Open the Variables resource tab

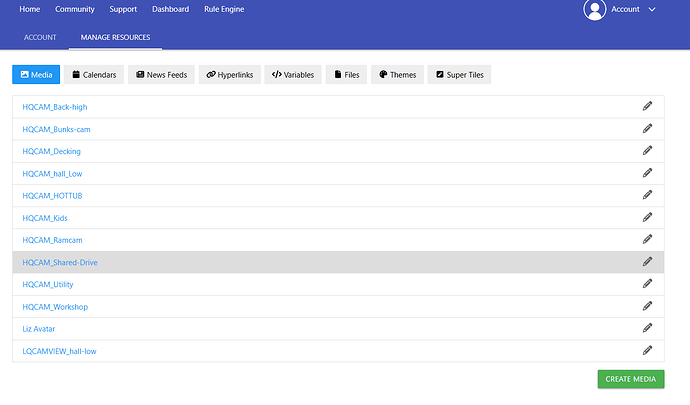[x=293, y=75]
